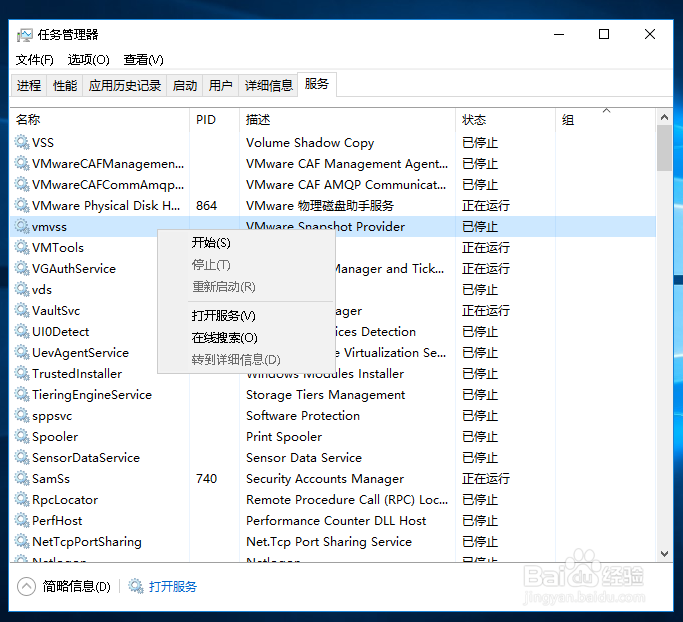The image size is (683, 622).
Task: Click the UI0Detect service gear icon
Action: [21, 331]
